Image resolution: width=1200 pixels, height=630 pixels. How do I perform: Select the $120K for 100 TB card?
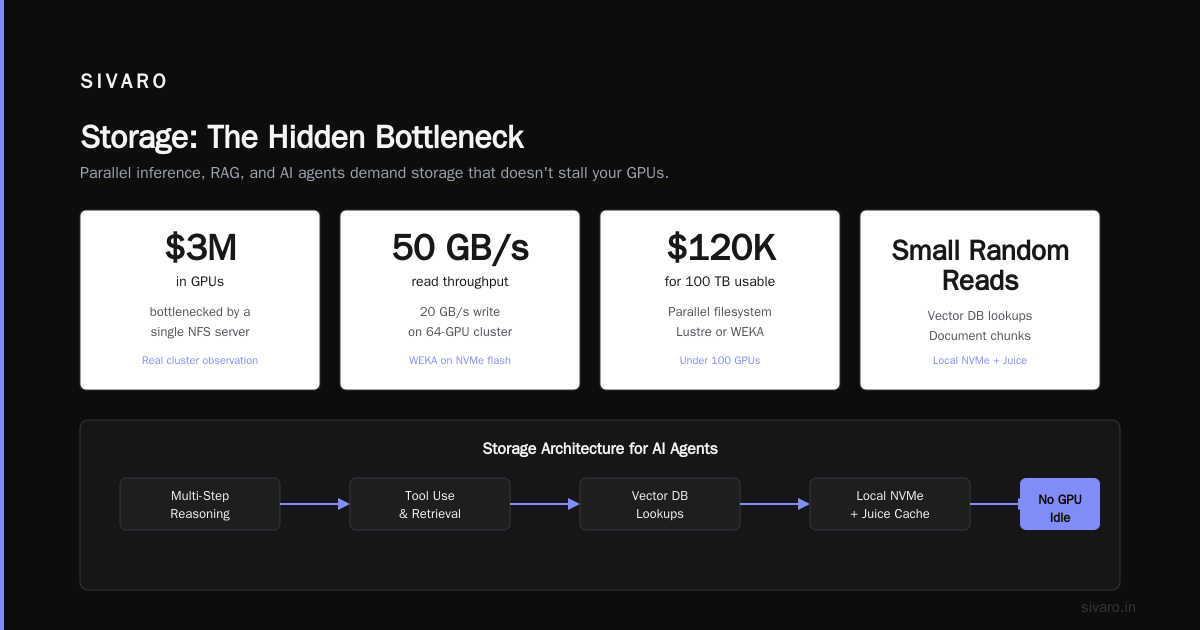point(720,300)
